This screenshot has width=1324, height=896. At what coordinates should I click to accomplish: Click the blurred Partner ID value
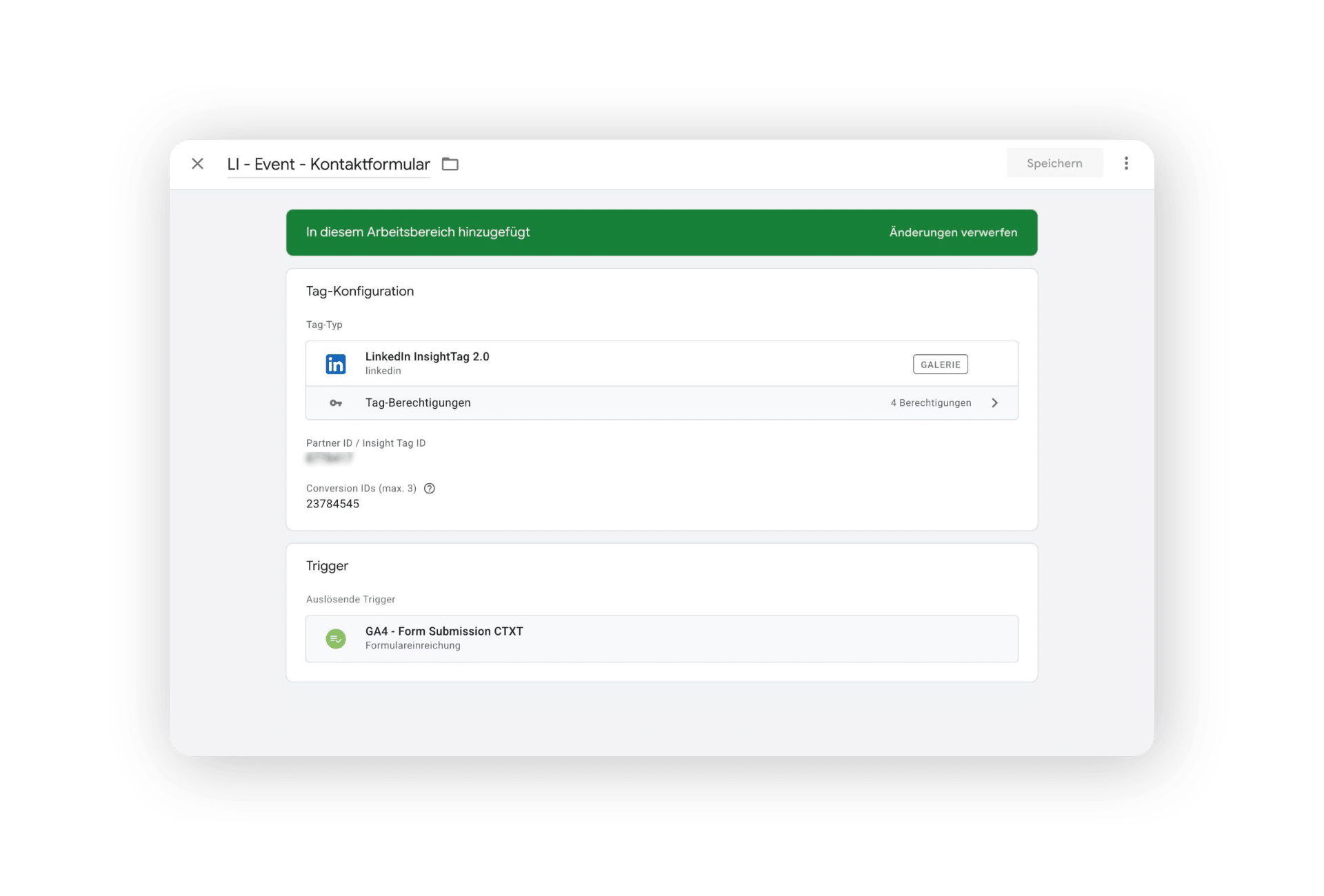pyautogui.click(x=329, y=458)
